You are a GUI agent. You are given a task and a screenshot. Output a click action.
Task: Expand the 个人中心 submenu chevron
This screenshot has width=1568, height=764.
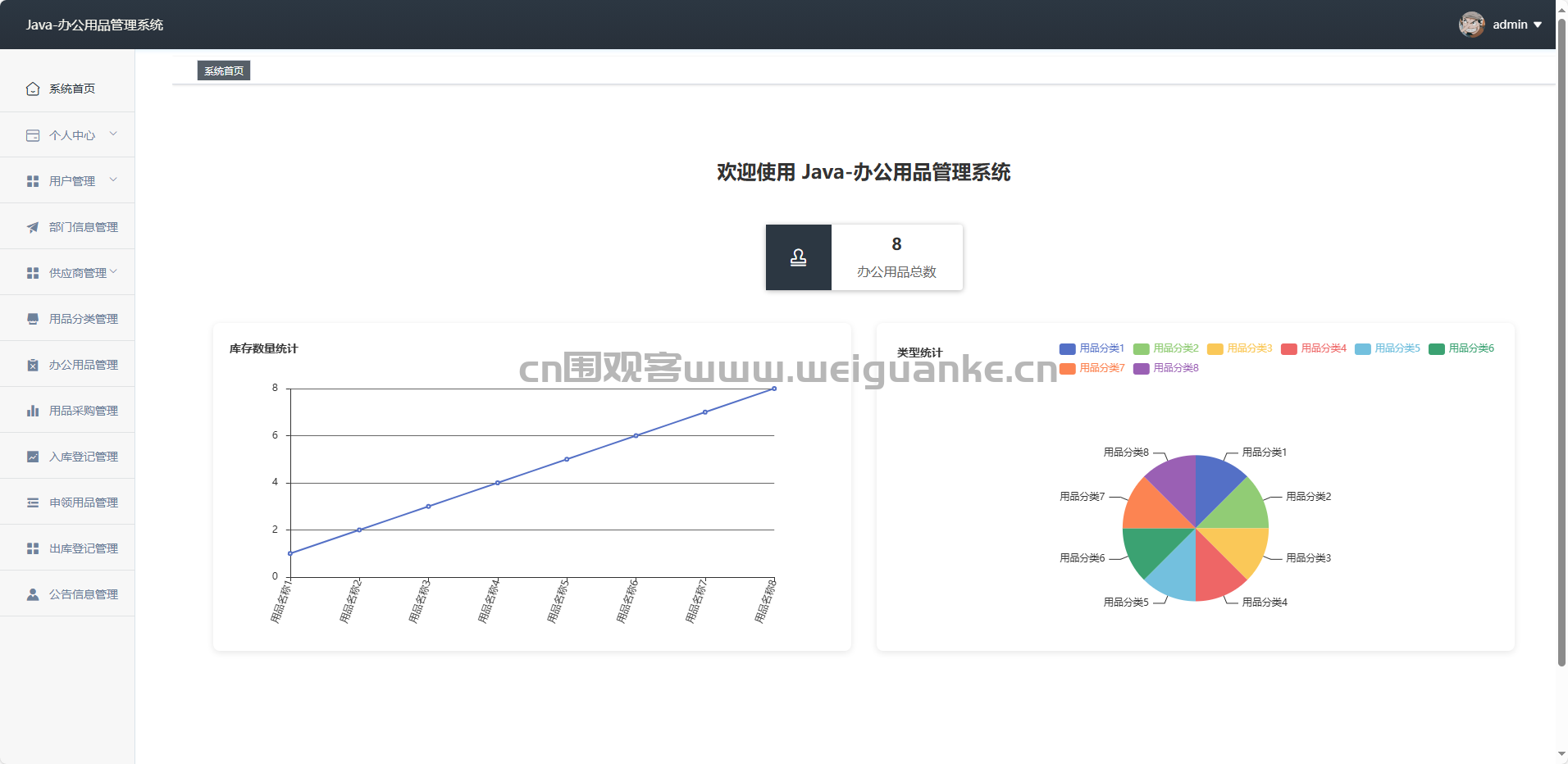[113, 134]
